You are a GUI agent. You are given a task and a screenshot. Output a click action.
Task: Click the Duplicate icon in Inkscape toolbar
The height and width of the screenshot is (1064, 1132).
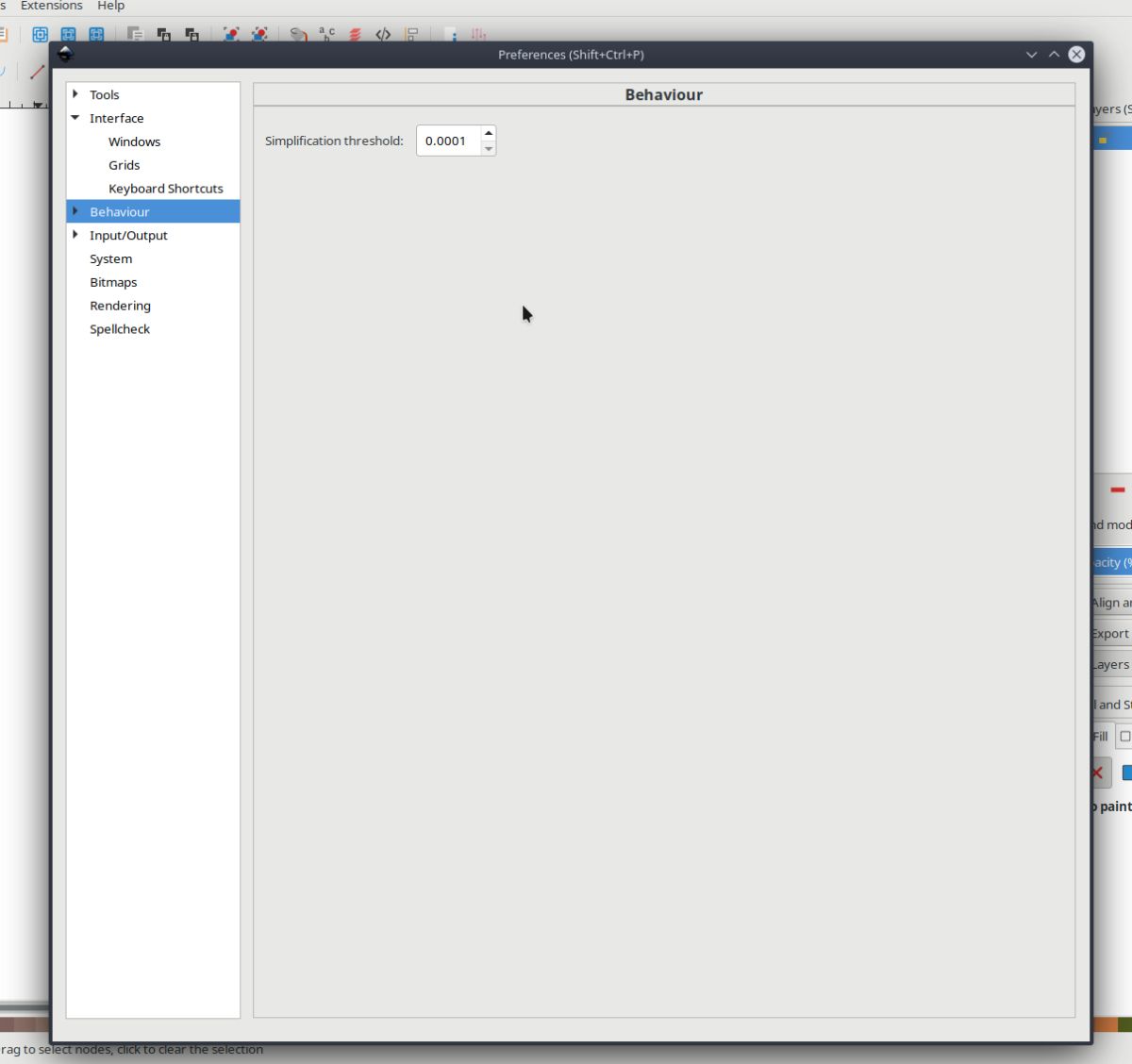[x=135, y=34]
